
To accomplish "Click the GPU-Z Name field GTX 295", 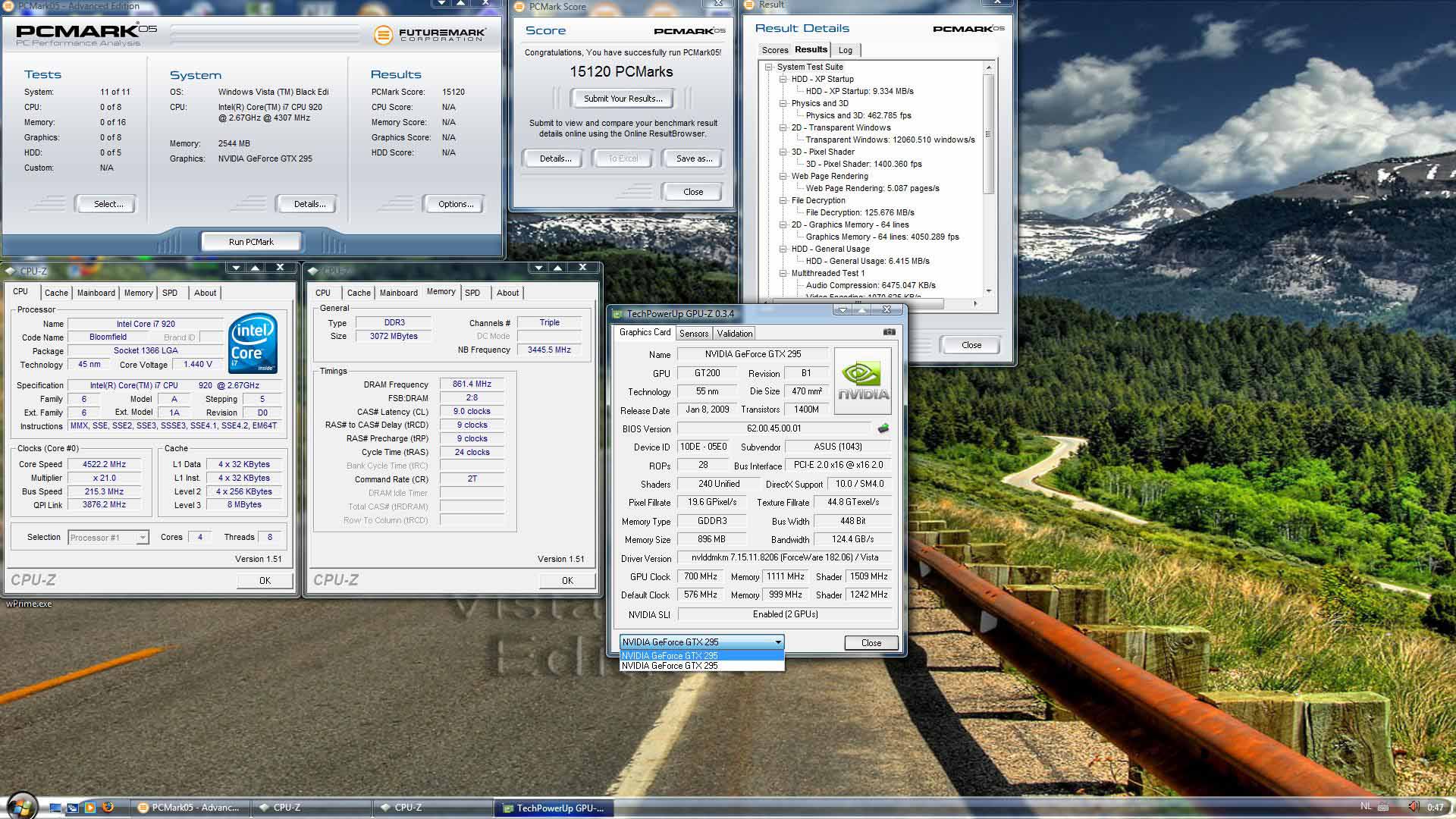I will [x=753, y=354].
